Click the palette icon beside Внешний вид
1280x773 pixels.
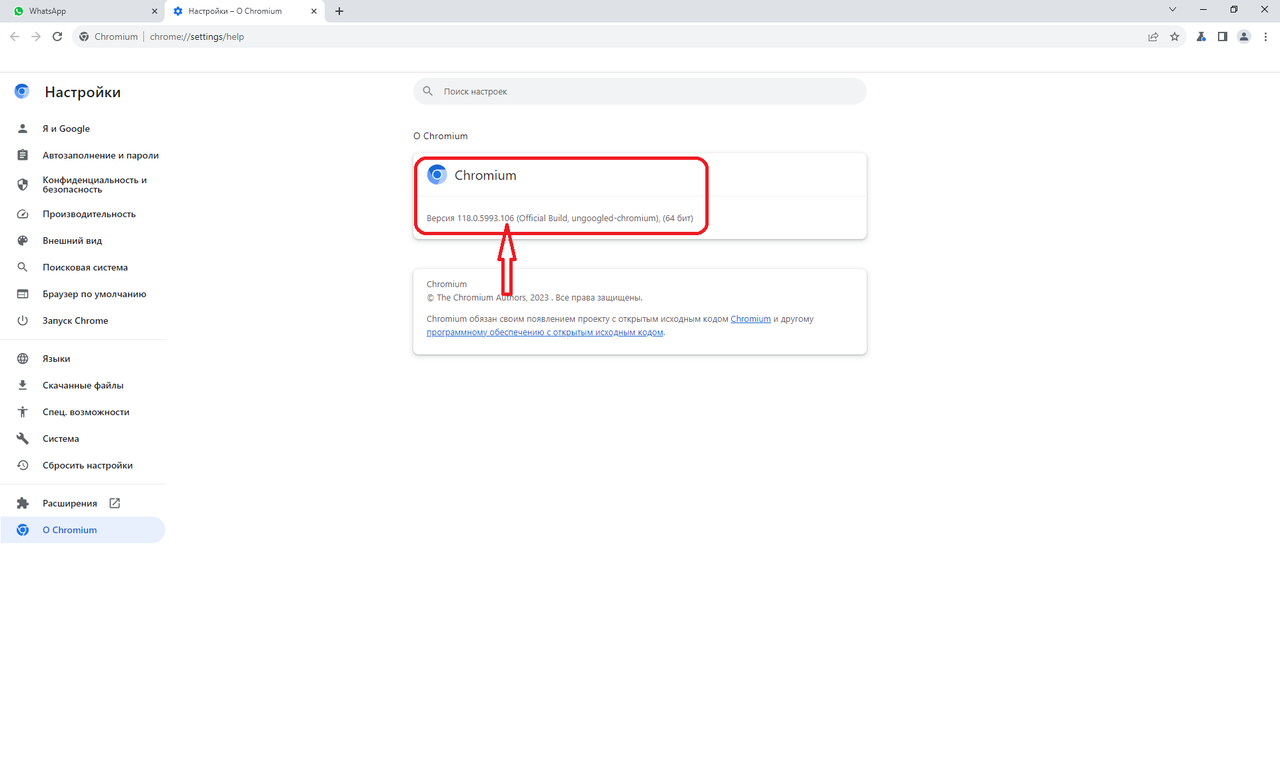pyautogui.click(x=22, y=241)
